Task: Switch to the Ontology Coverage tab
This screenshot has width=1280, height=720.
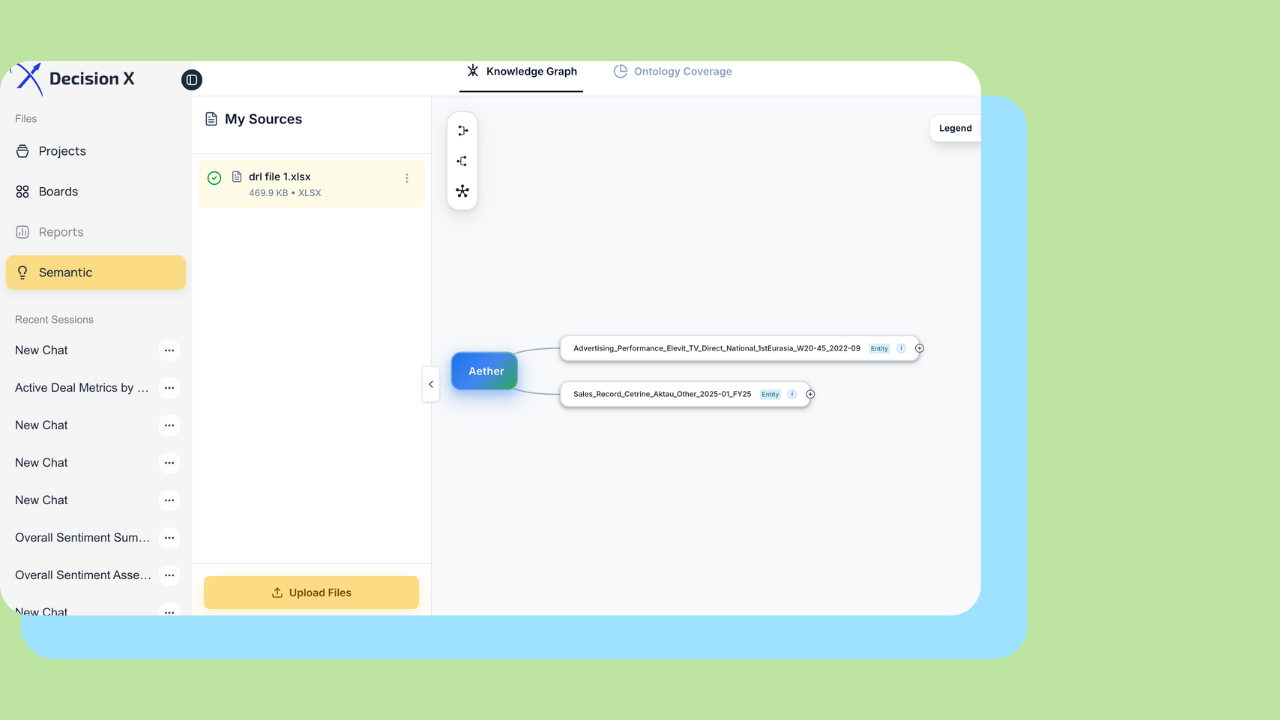Action: (x=673, y=71)
